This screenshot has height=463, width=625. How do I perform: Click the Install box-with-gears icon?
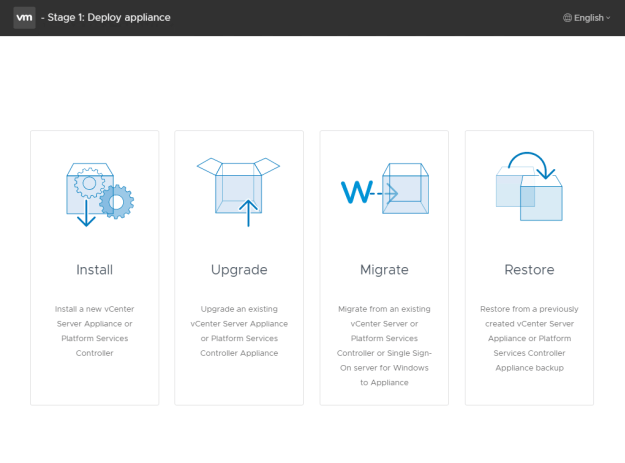[x=100, y=194]
